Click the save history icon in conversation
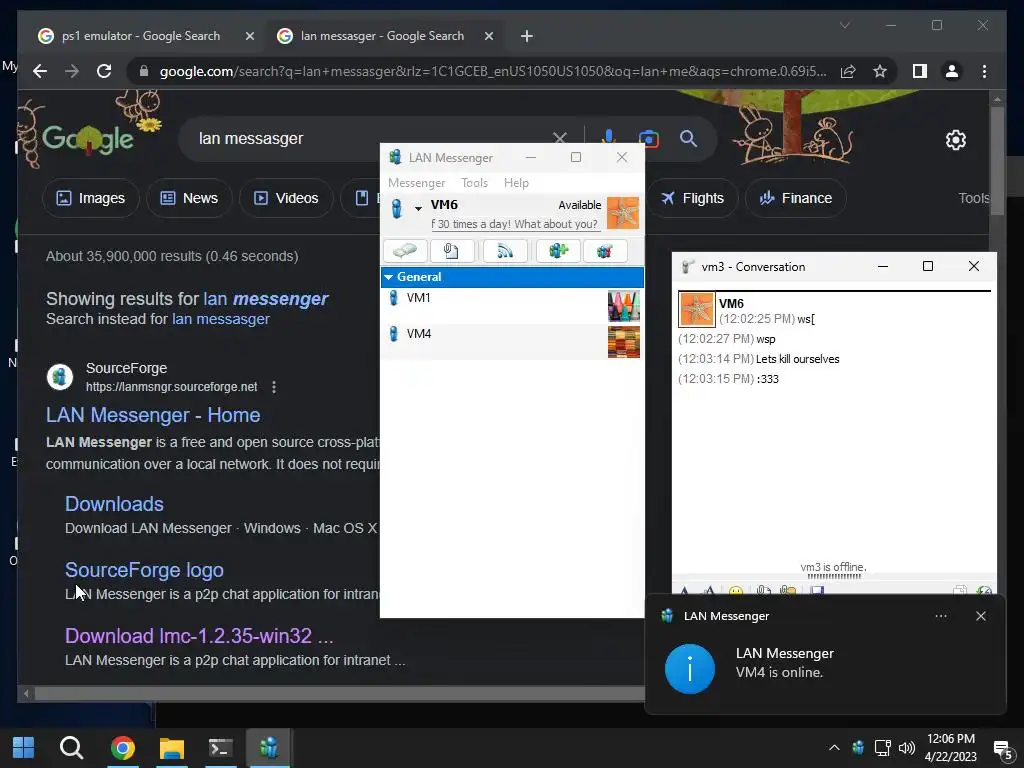 tap(817, 590)
